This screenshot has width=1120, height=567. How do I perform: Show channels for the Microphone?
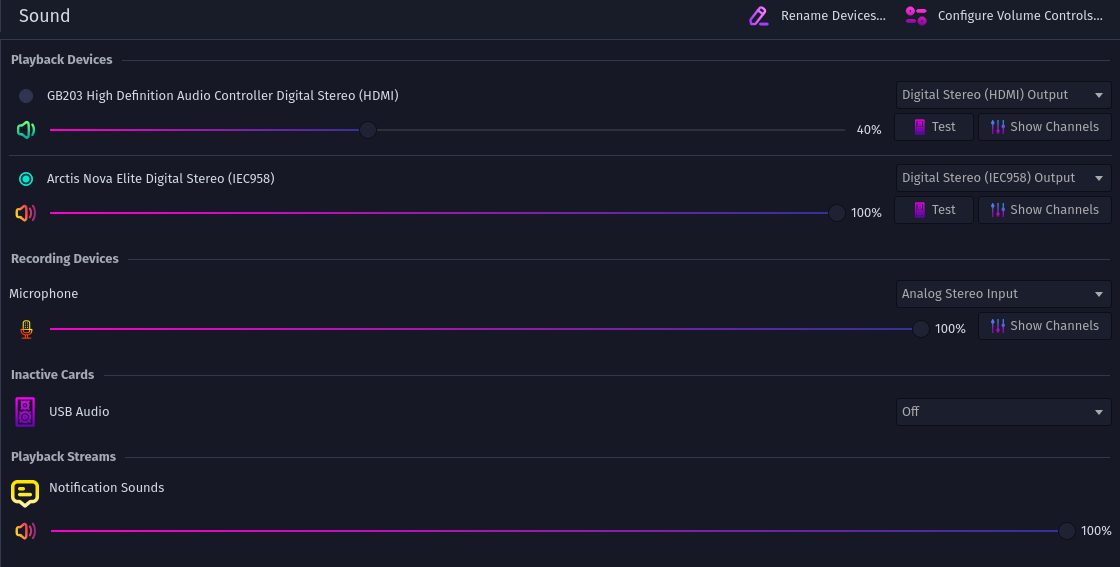[1044, 326]
